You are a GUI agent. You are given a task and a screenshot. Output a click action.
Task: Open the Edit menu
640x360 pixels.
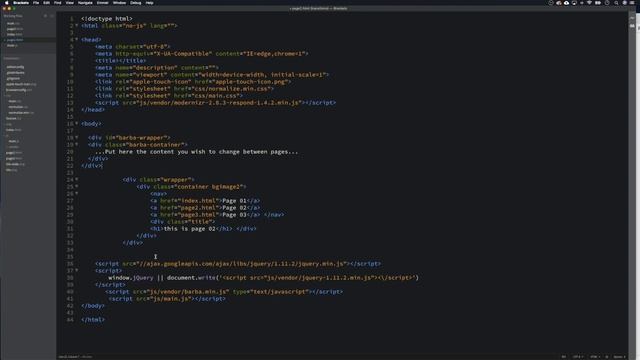47,2
